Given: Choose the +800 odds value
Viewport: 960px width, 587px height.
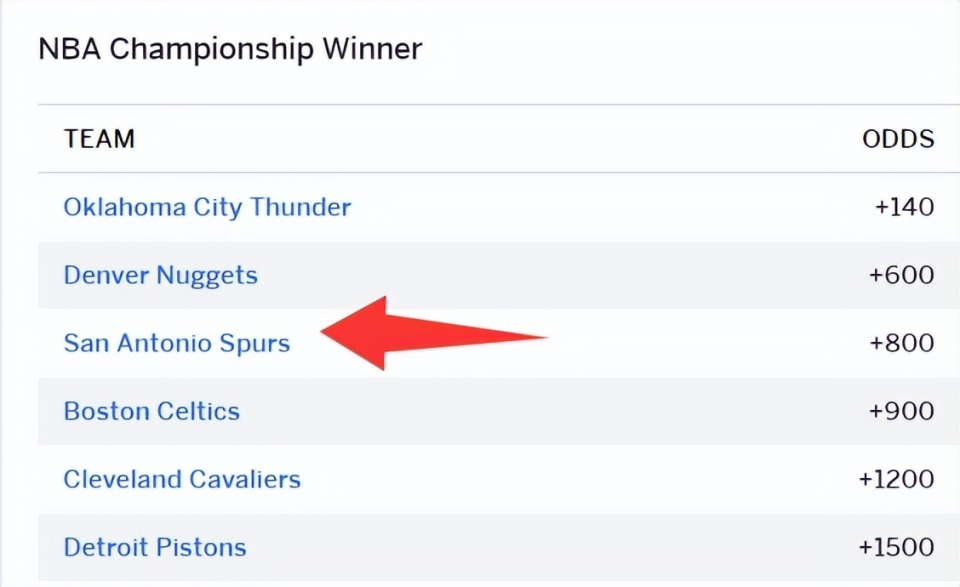Looking at the screenshot, I should 902,343.
